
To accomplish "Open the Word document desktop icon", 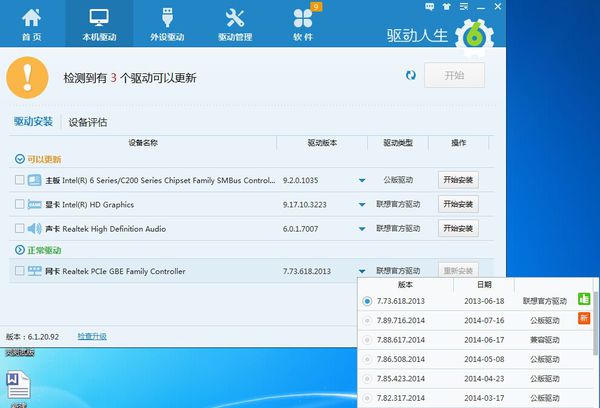I will pyautogui.click(x=18, y=386).
